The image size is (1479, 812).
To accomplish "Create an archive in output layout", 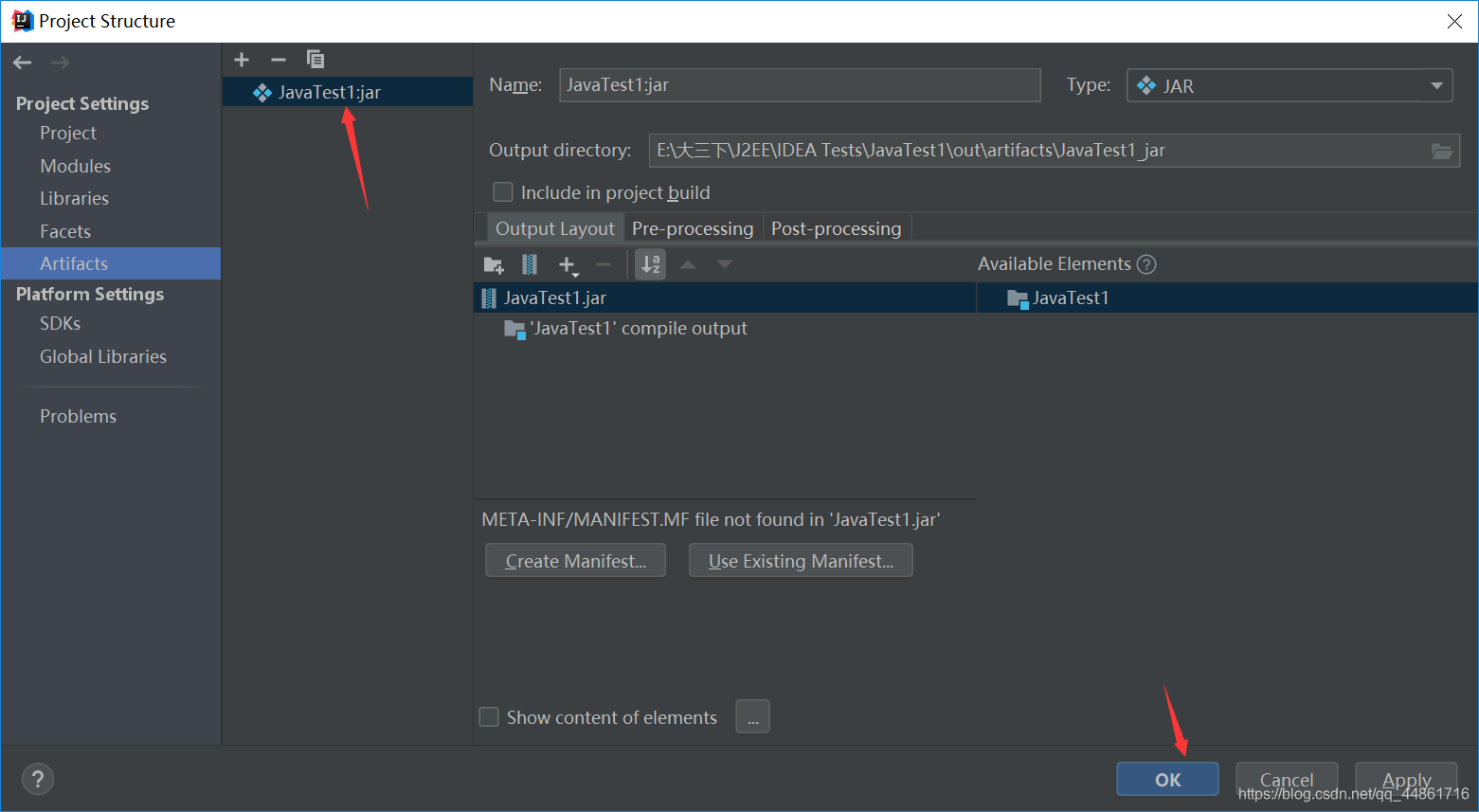I will [530, 264].
